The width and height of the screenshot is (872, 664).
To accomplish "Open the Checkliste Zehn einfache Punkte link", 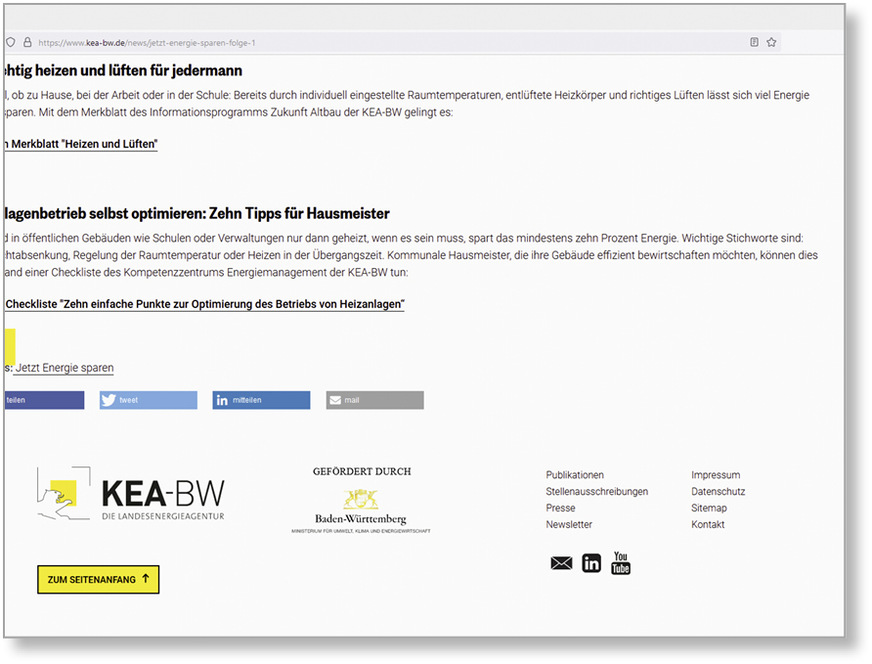I will [204, 304].
